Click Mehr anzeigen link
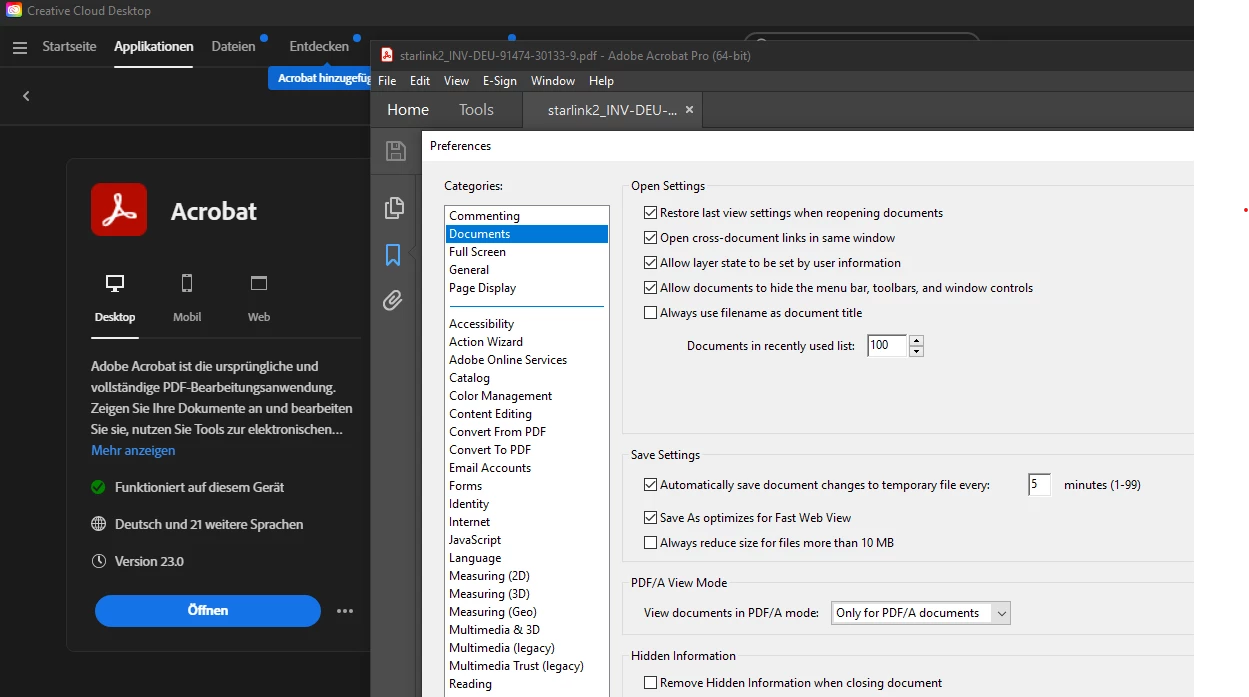The image size is (1249, 697). pos(133,450)
